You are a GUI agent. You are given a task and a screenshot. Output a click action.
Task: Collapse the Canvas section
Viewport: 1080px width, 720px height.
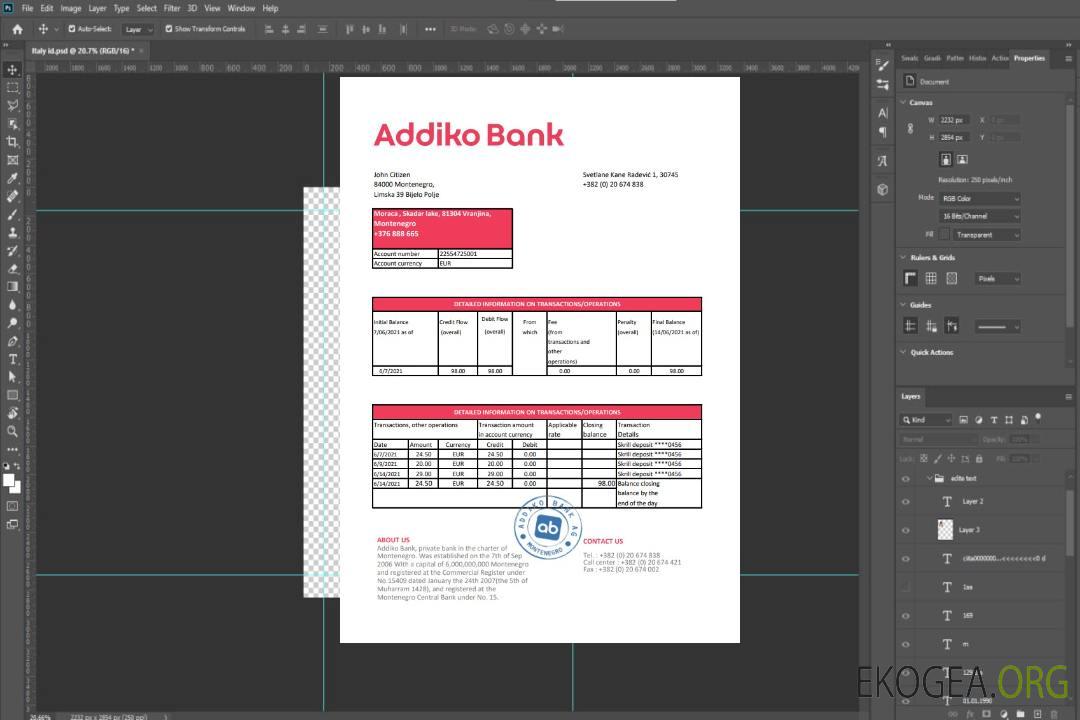904,102
